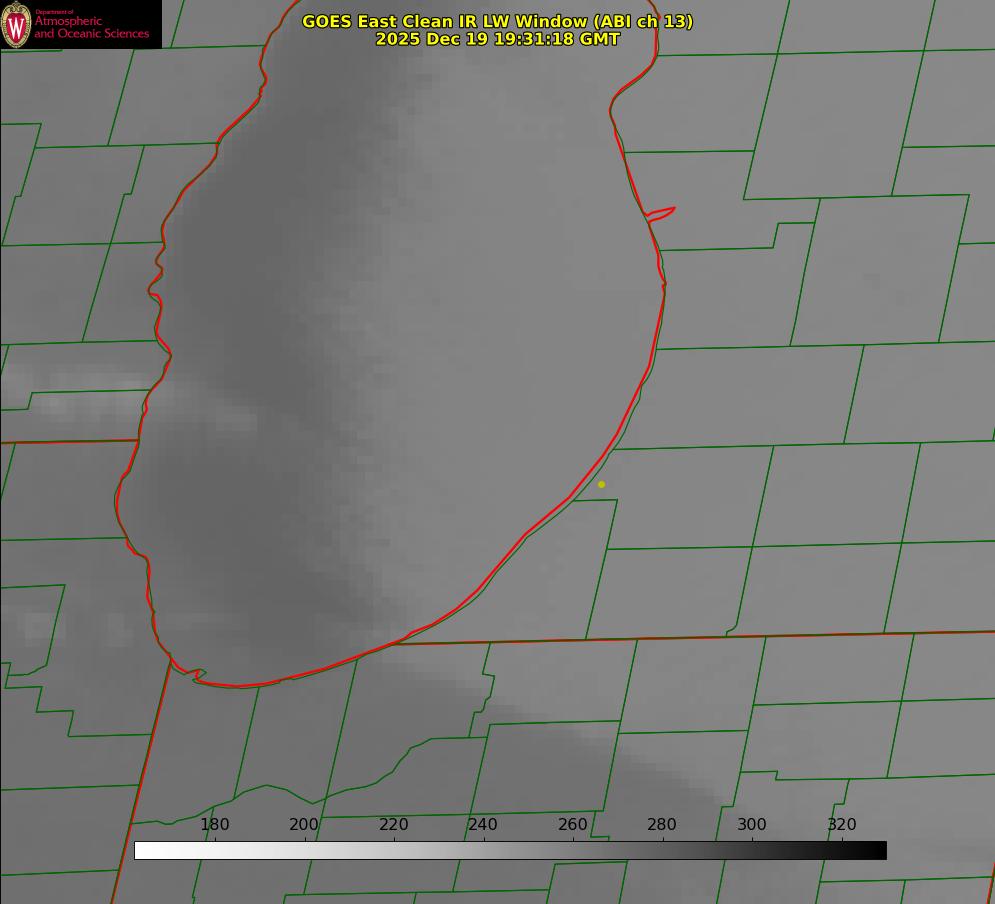Click the 320 colorbar label

842,825
